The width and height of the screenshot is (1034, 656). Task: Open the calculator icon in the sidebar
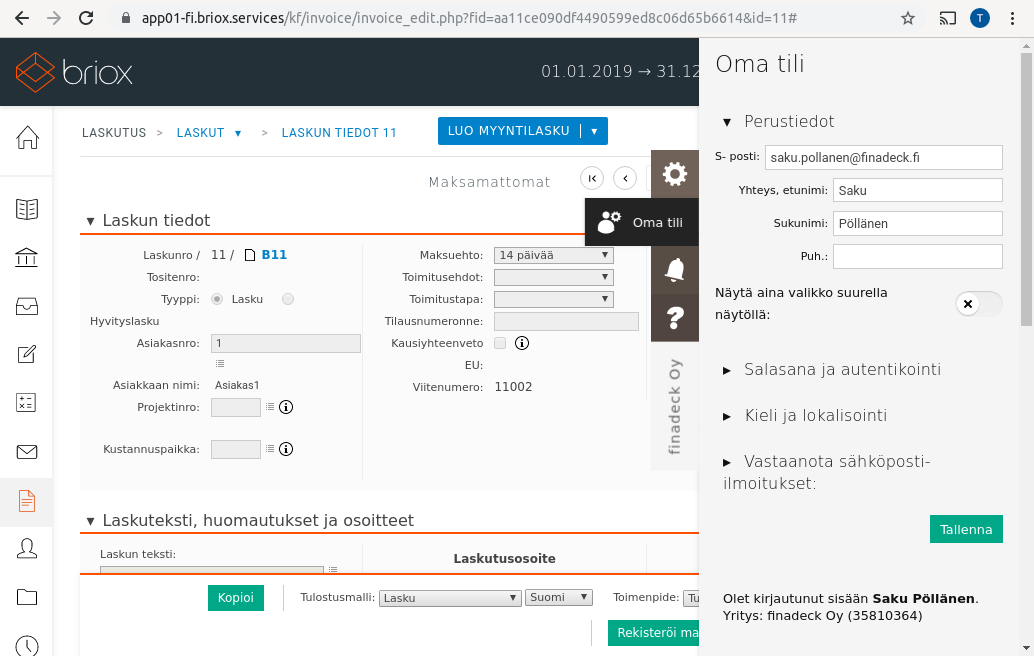coord(27,401)
